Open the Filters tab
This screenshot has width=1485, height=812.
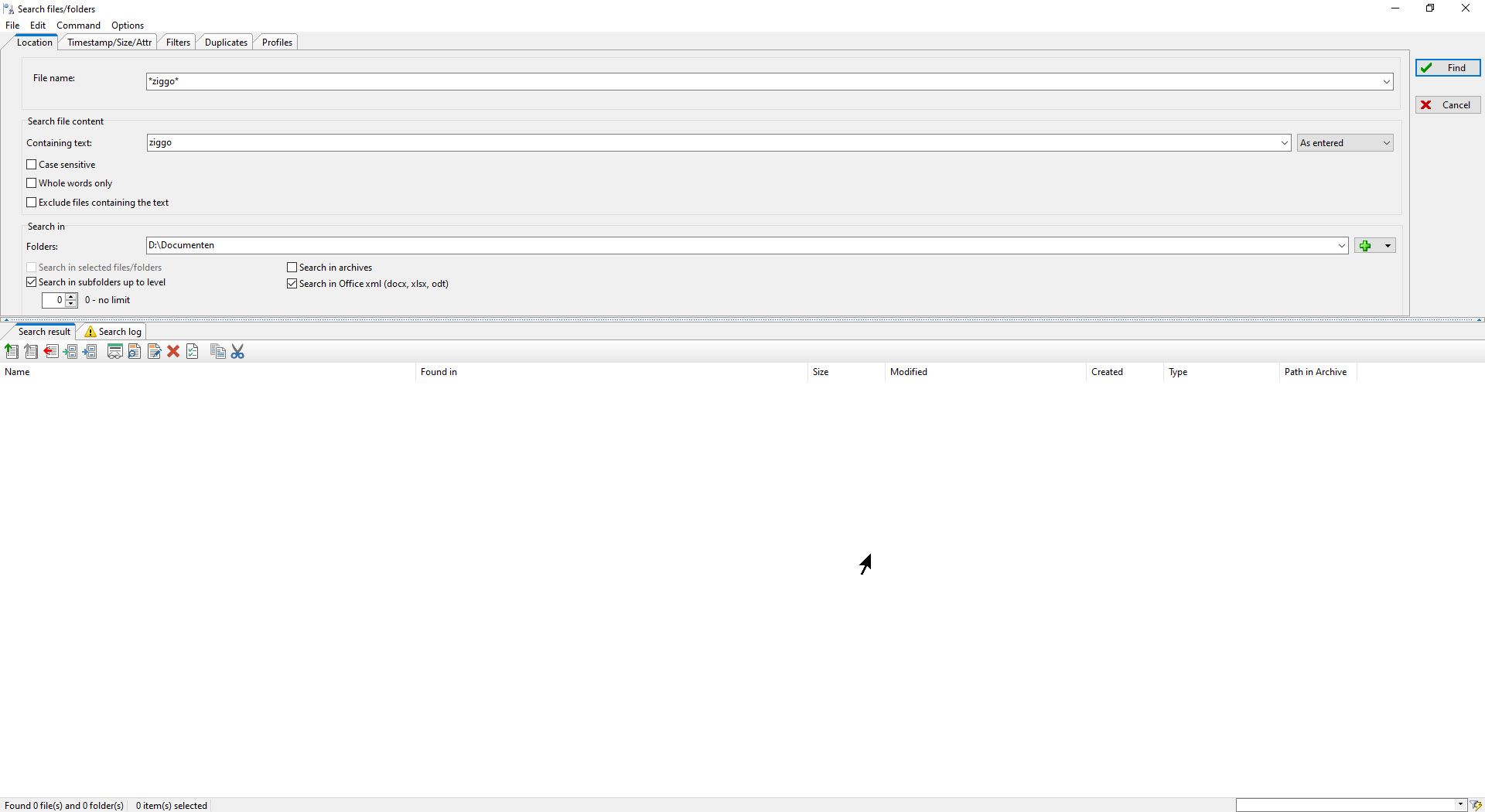(178, 43)
